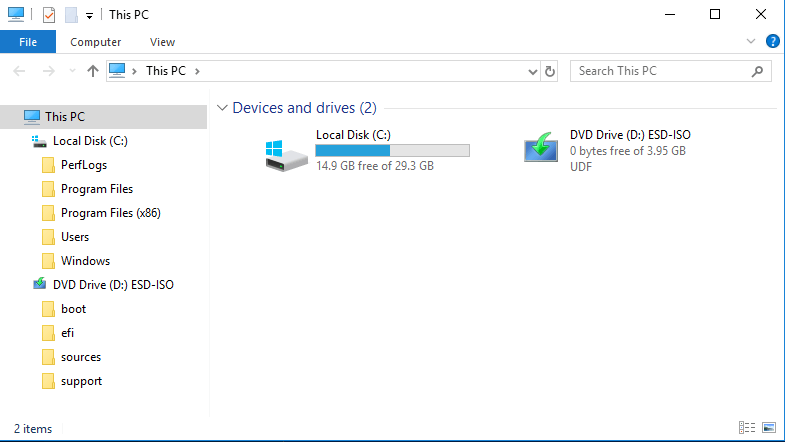The height and width of the screenshot is (442, 785).
Task: Select the Local Disk (C:) drive icon
Action: click(286, 155)
